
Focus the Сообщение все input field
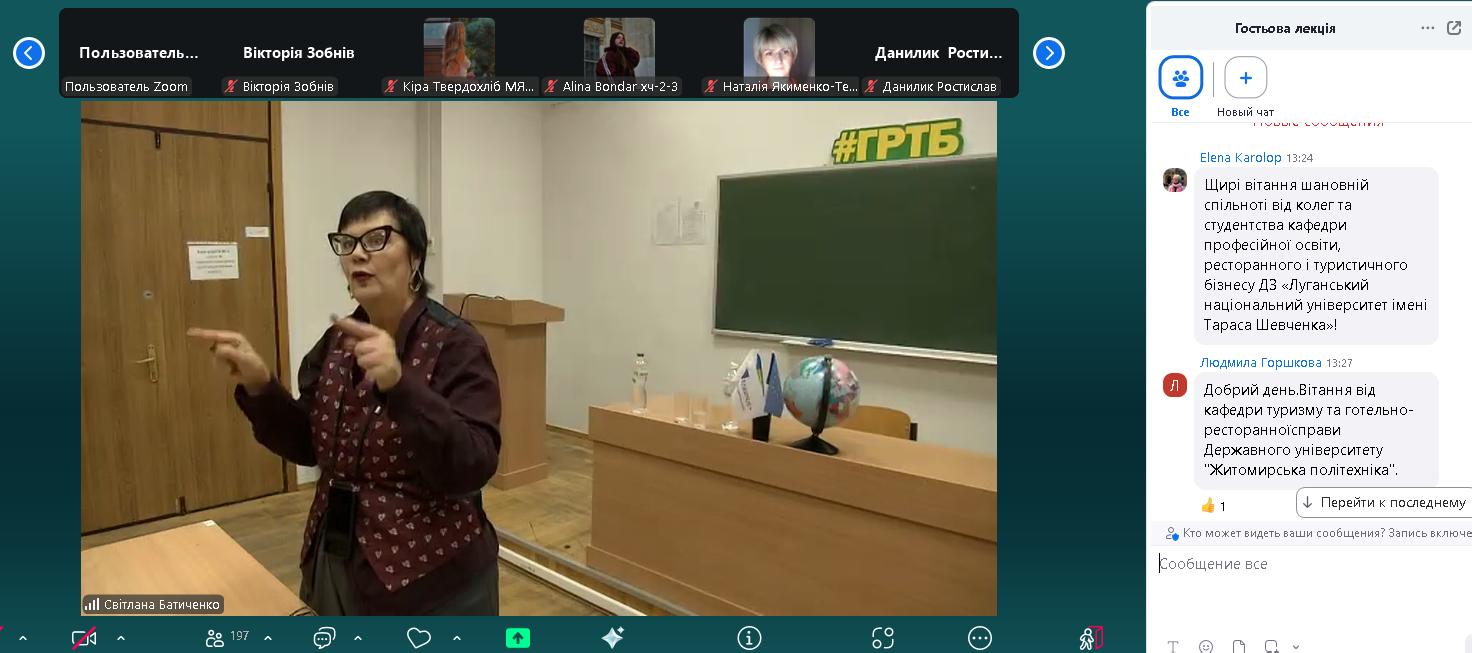coord(1310,564)
